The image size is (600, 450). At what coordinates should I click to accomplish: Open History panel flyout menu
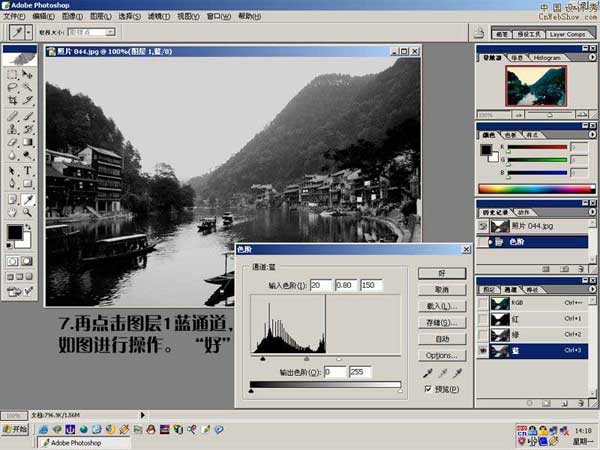(592, 212)
